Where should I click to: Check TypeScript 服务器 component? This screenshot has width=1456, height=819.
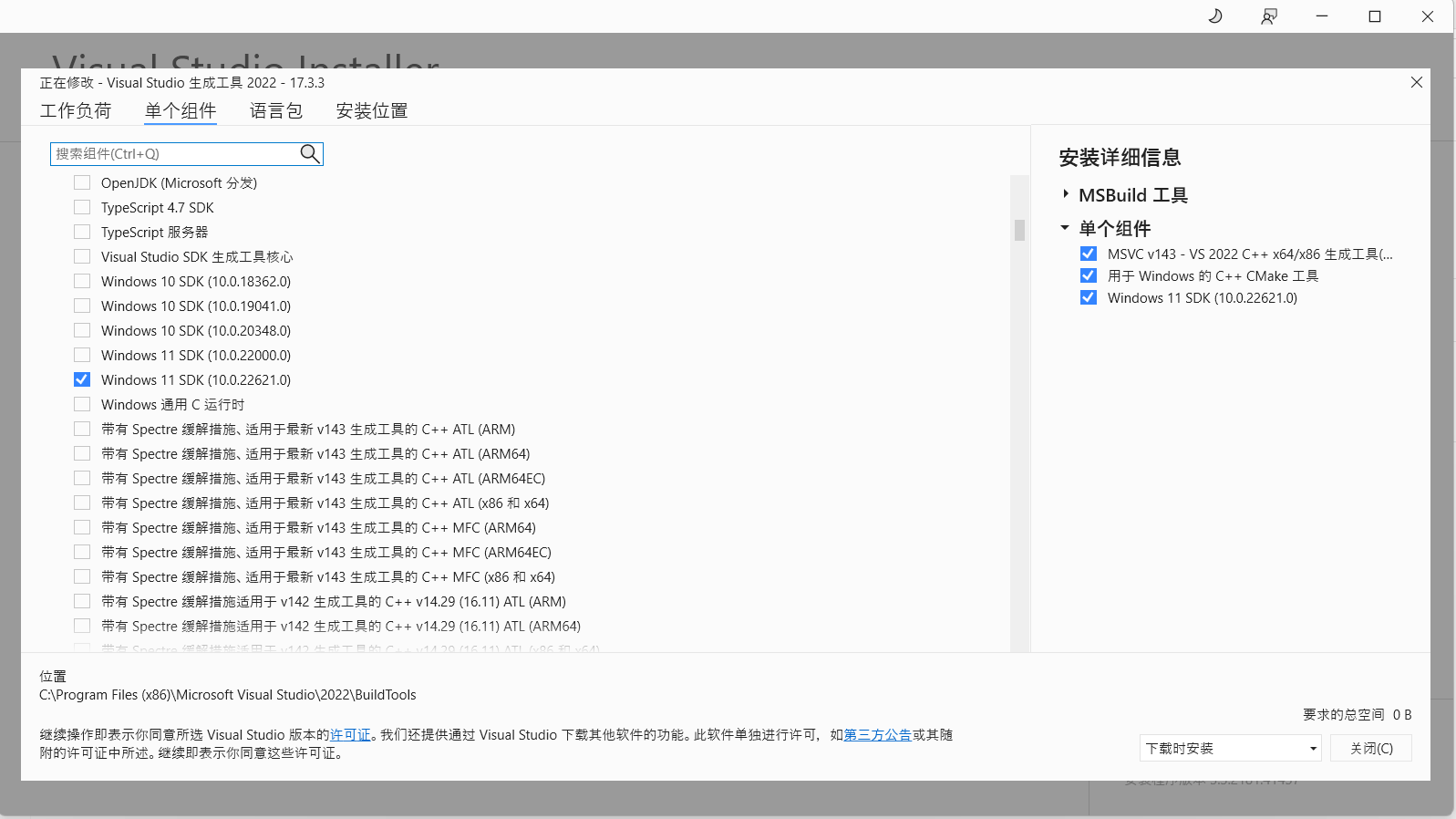click(82, 232)
